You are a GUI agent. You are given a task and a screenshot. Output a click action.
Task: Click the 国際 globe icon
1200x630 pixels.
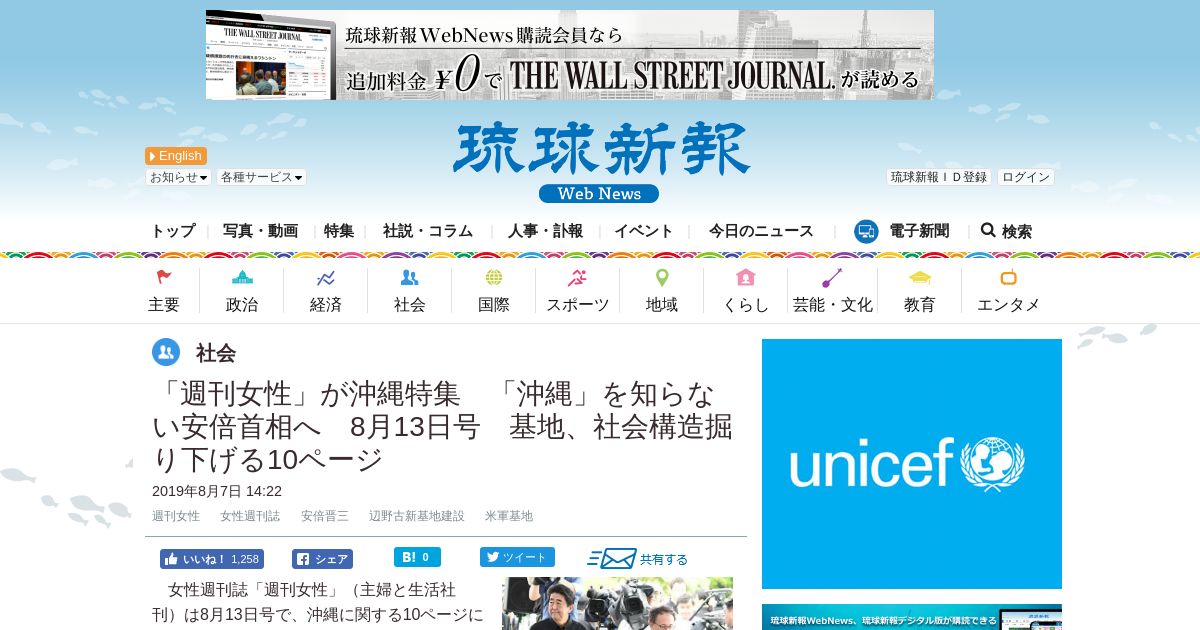pyautogui.click(x=494, y=278)
